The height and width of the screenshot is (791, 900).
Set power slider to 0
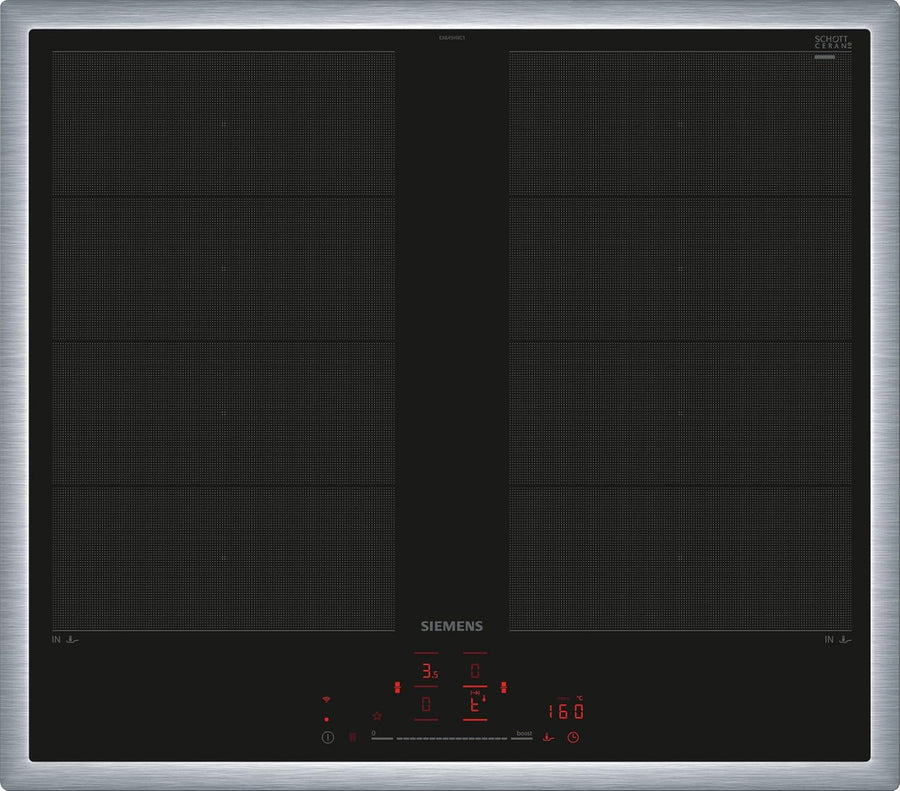[374, 735]
